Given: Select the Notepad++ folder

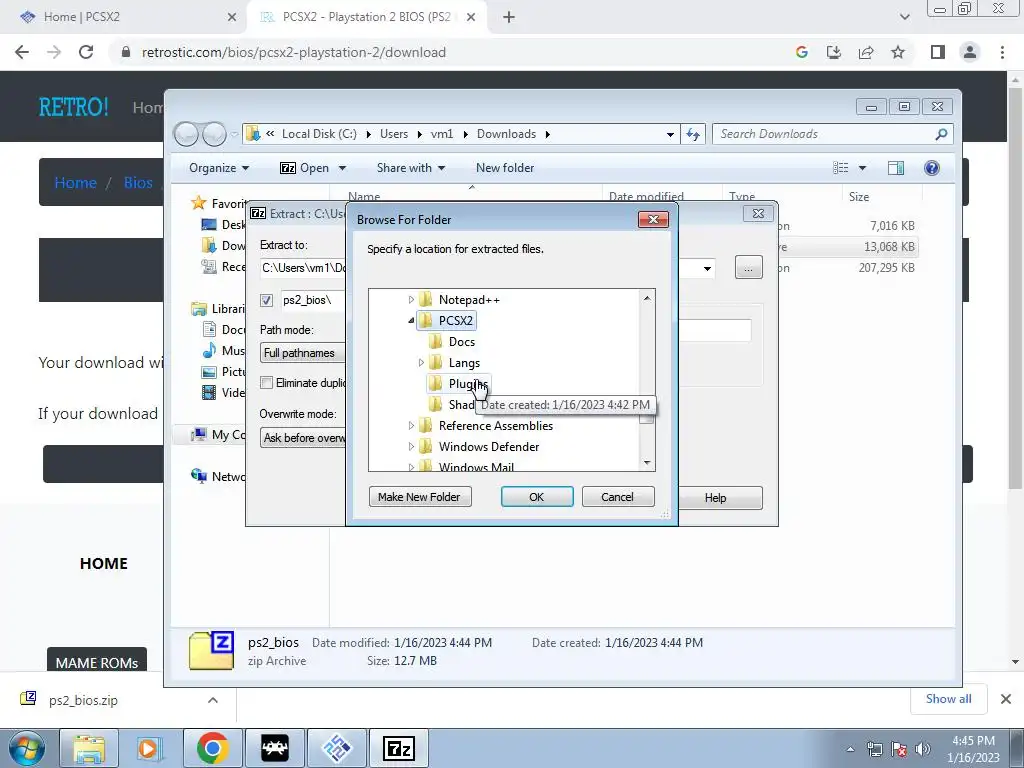Looking at the screenshot, I should [x=469, y=300].
